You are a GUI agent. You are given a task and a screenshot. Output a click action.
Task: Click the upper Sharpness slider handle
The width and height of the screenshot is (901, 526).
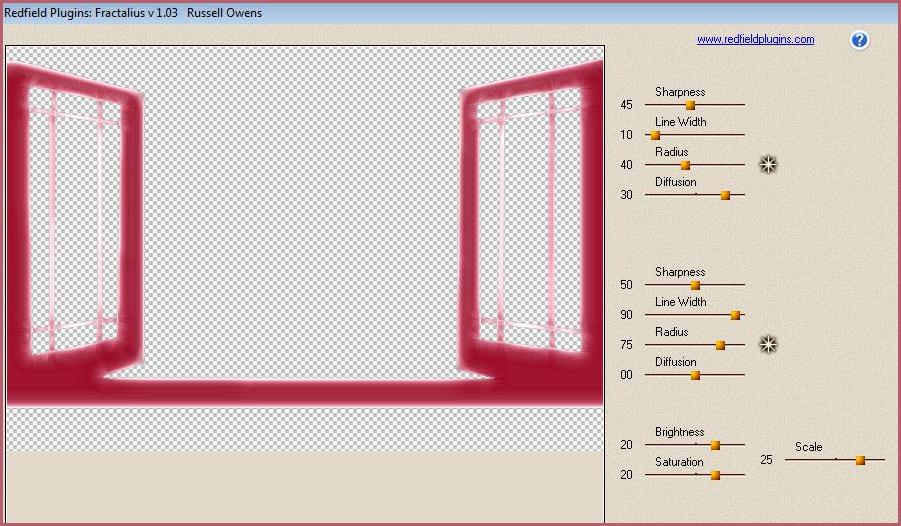(x=690, y=105)
